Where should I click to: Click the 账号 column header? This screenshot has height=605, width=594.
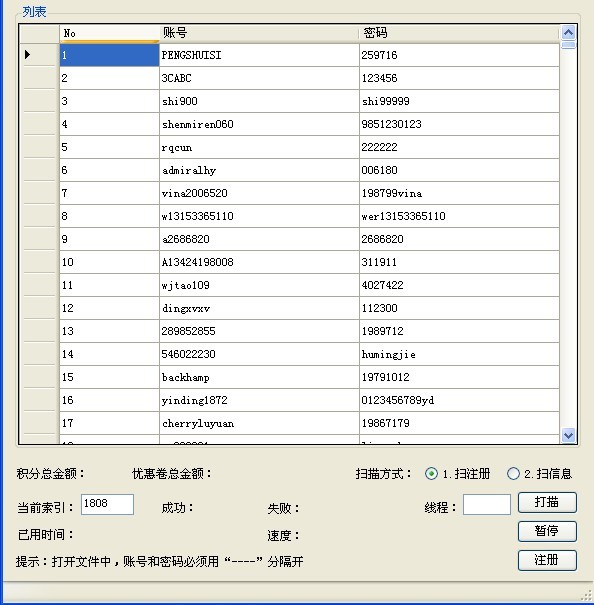(x=259, y=33)
